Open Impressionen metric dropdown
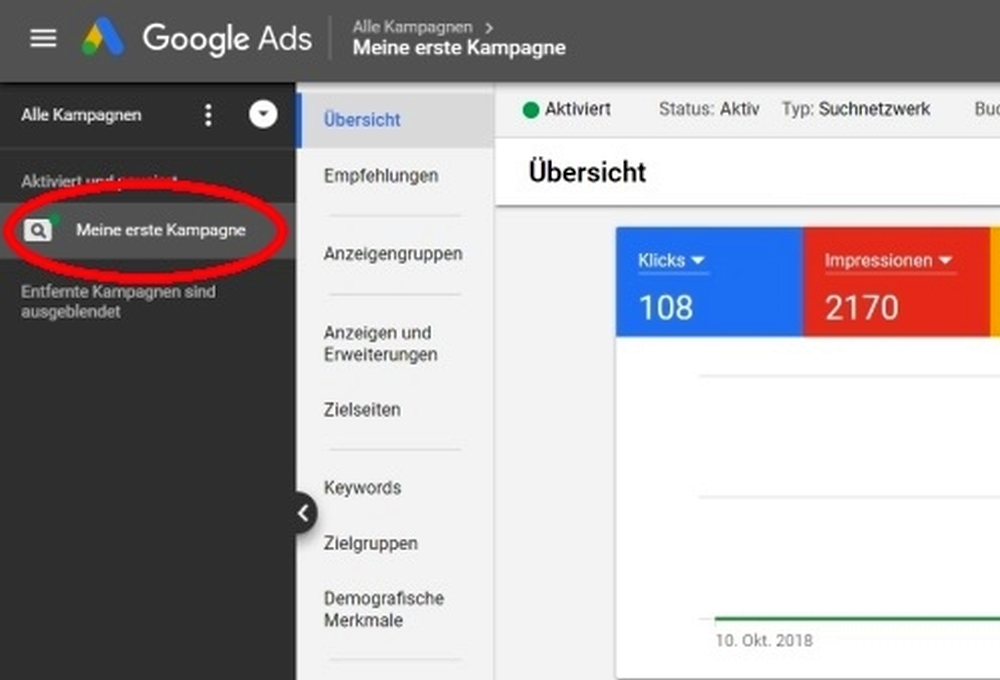Screen dimensions: 1000x680 pyautogui.click(x=888, y=260)
